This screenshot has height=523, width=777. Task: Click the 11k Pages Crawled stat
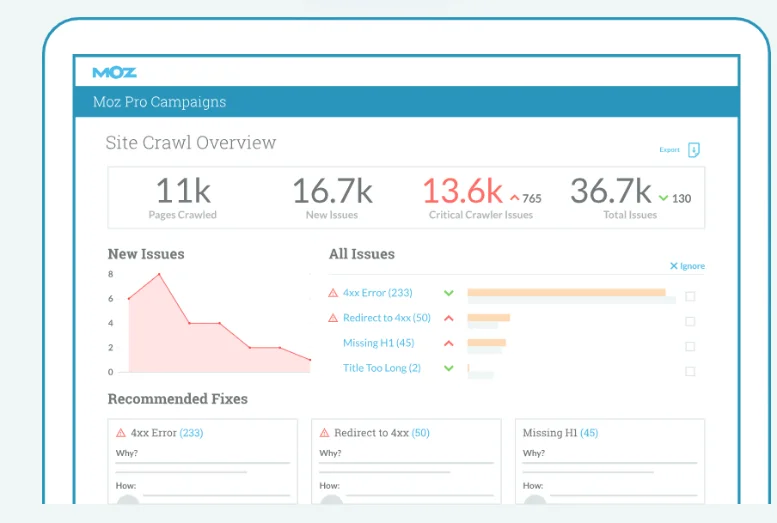pyautogui.click(x=183, y=197)
